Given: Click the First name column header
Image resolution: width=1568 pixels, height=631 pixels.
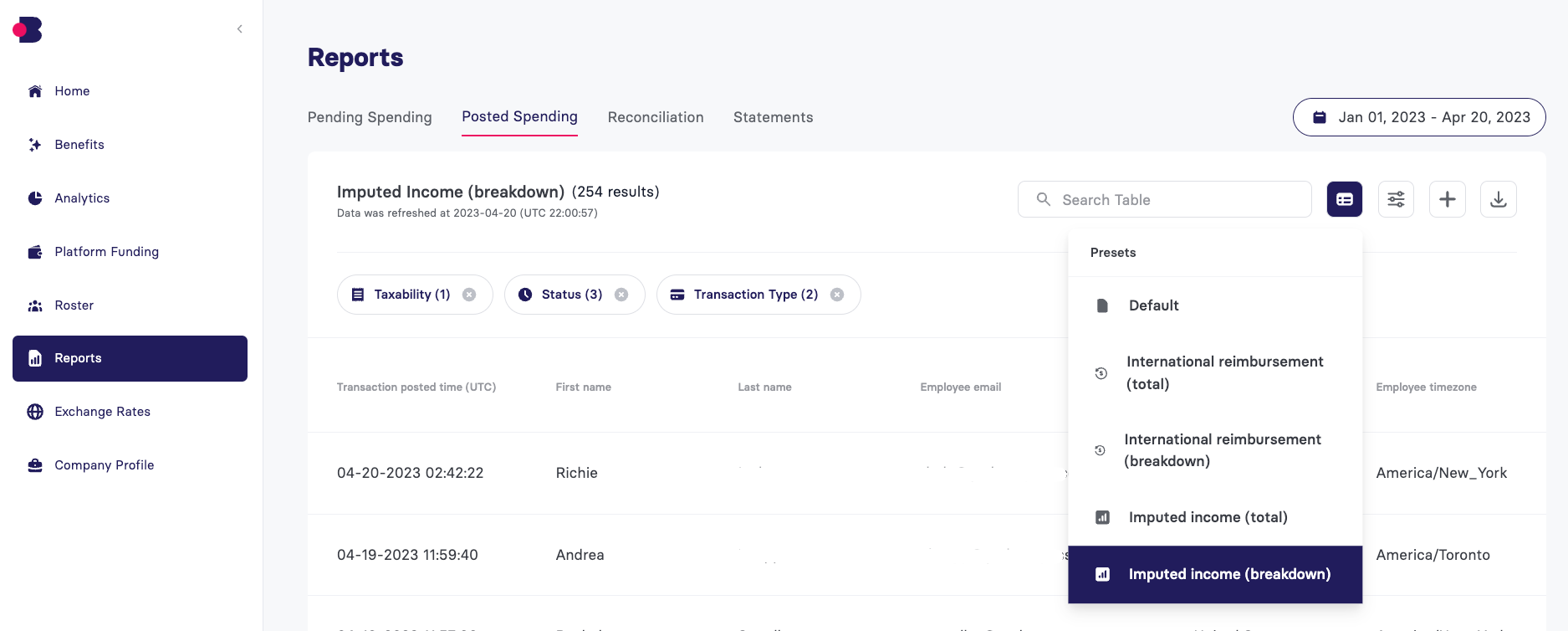Looking at the screenshot, I should coord(584,387).
